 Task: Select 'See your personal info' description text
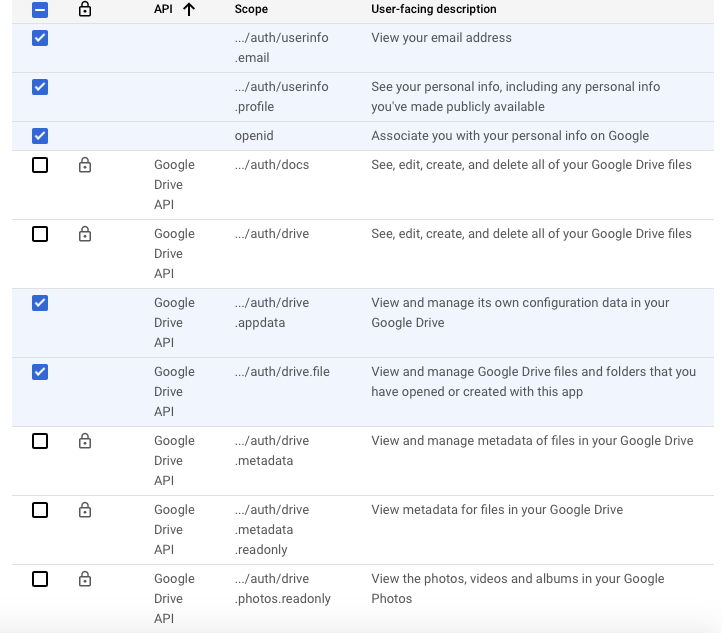click(x=515, y=97)
